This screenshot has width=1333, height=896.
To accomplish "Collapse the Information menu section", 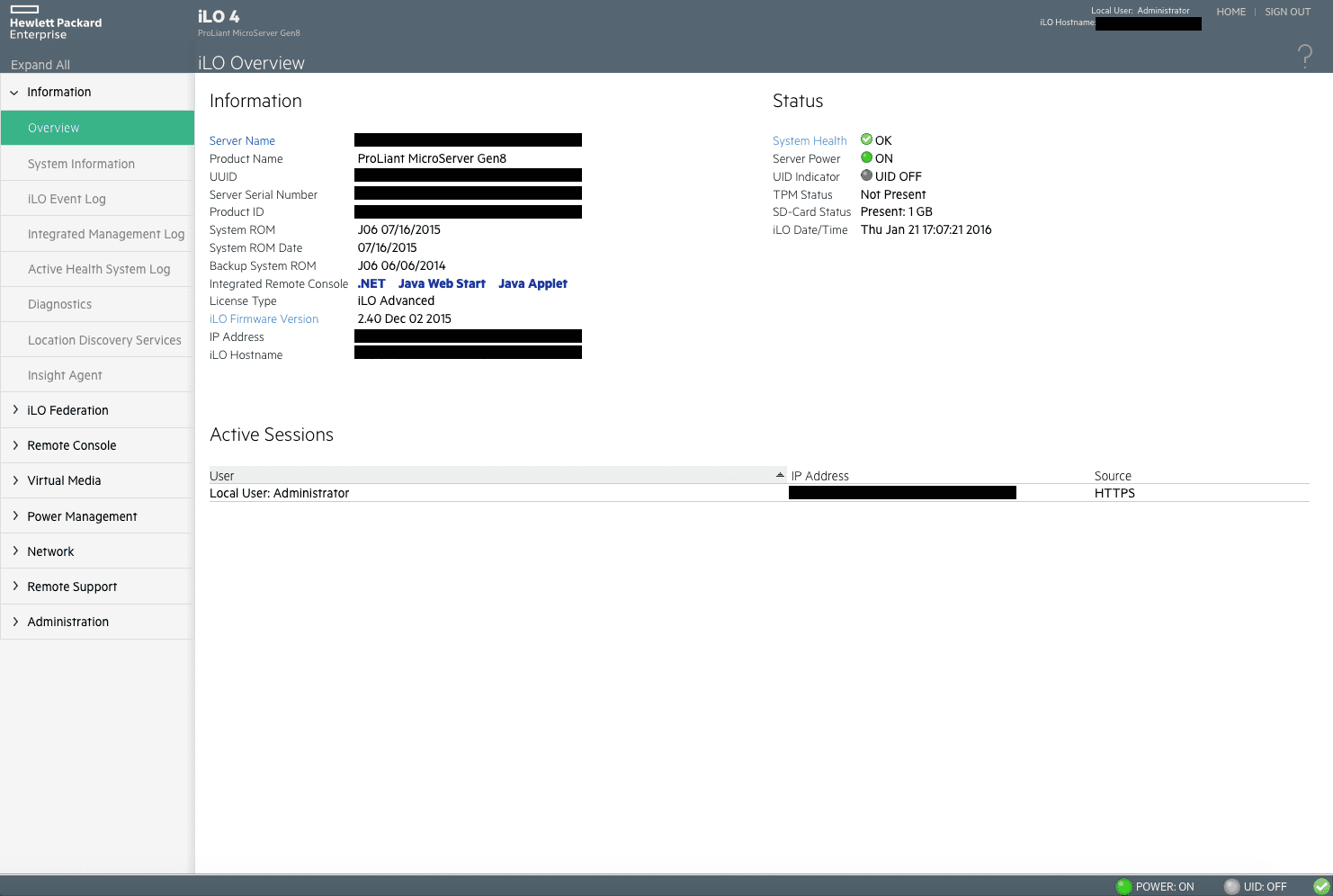I will coord(14,93).
